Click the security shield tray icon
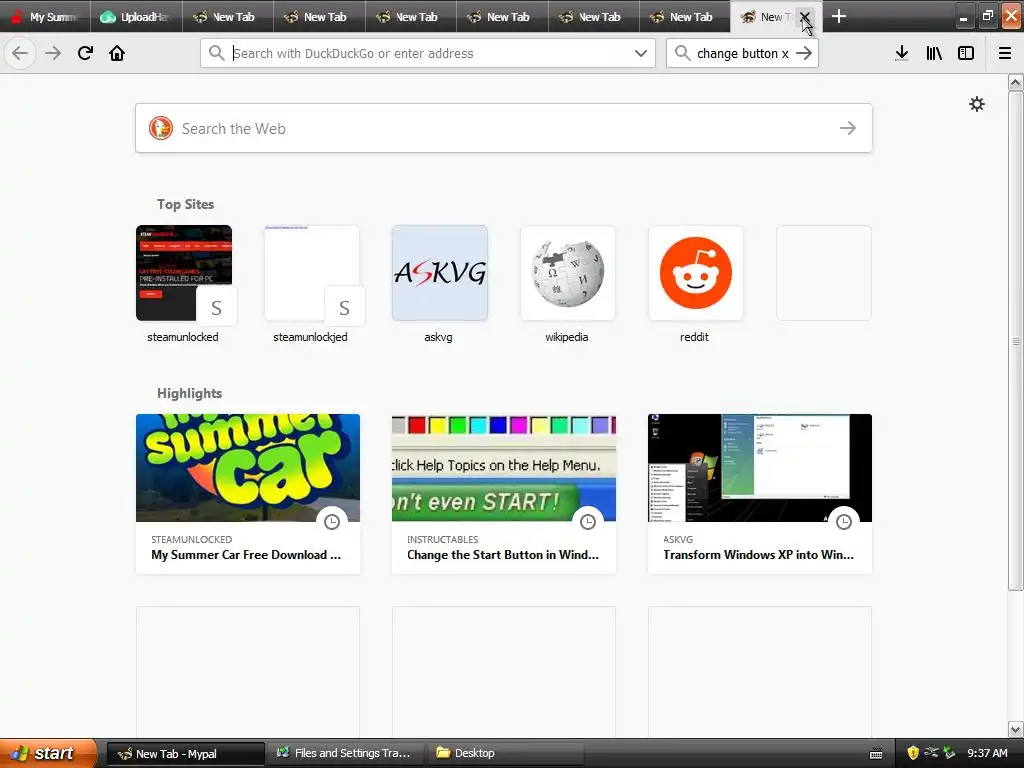1024x768 pixels. click(913, 753)
